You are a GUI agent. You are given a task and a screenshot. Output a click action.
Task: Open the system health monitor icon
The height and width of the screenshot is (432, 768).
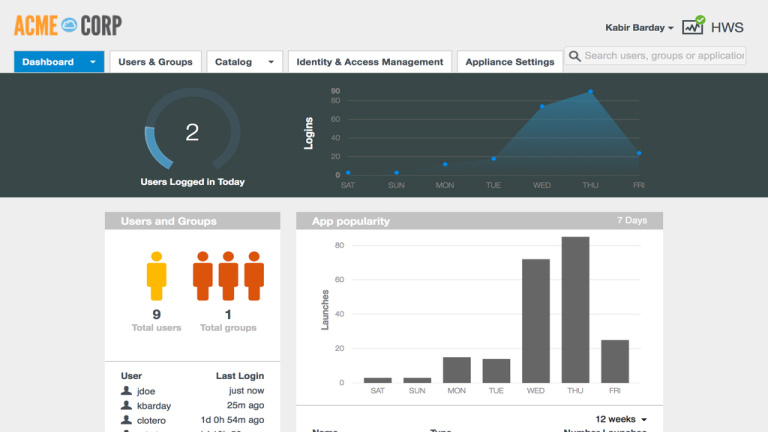point(693,26)
